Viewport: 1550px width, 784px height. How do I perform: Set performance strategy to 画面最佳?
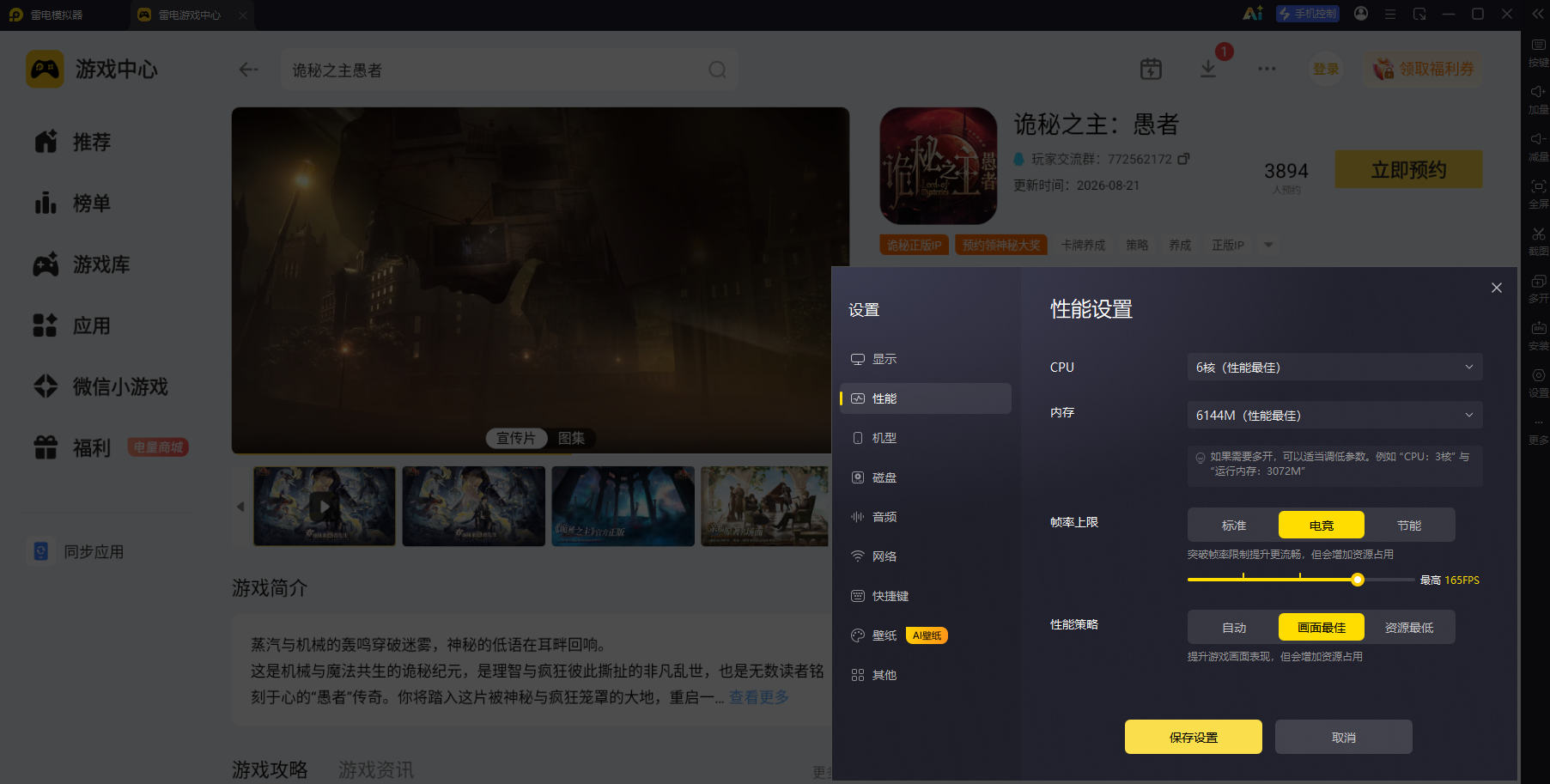coord(1322,627)
